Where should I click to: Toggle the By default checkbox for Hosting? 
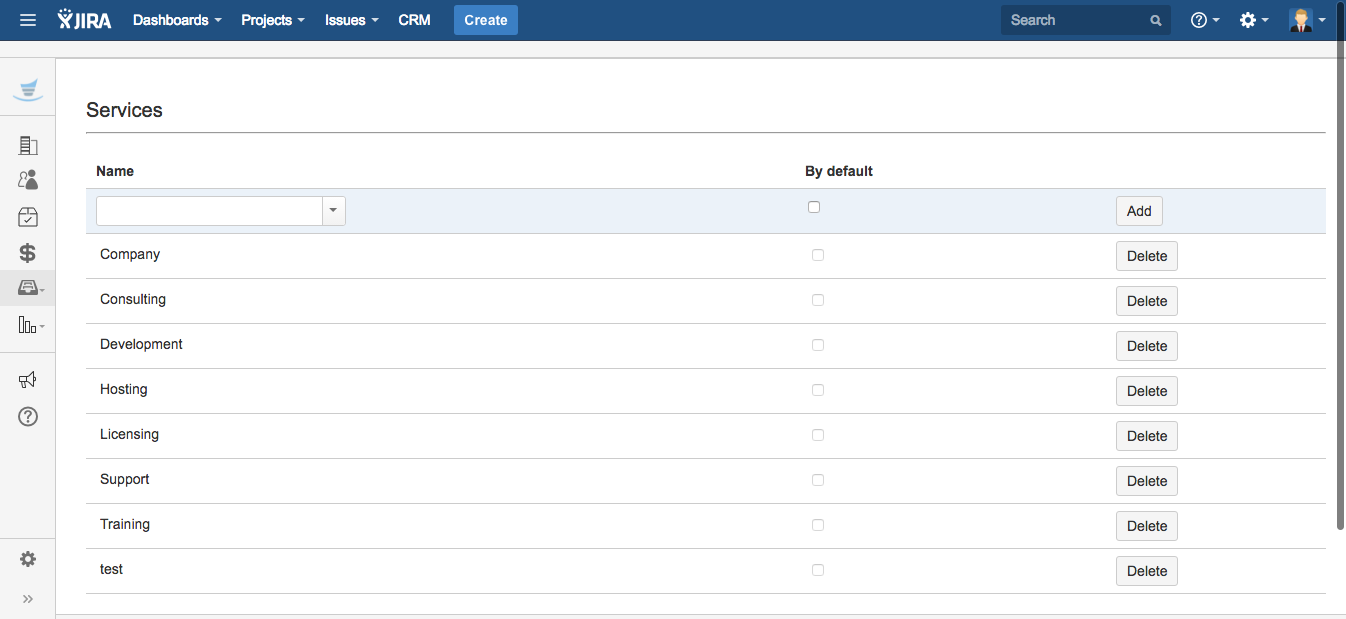point(818,390)
